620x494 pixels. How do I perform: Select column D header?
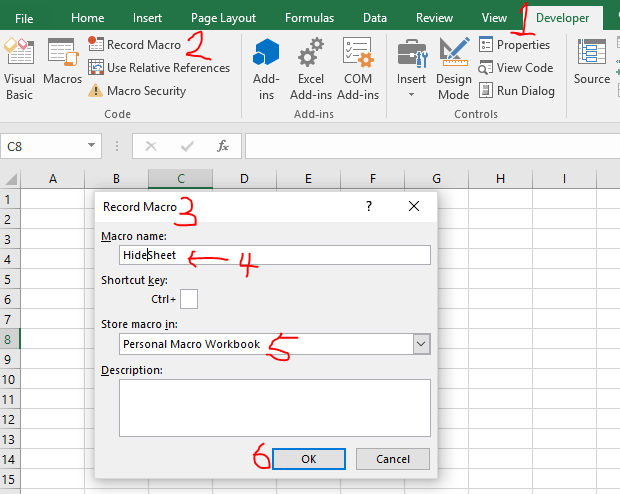[x=244, y=179]
